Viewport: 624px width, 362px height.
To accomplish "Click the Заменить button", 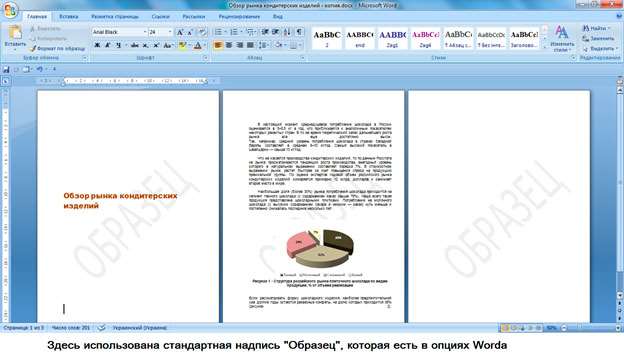I will click(598, 39).
